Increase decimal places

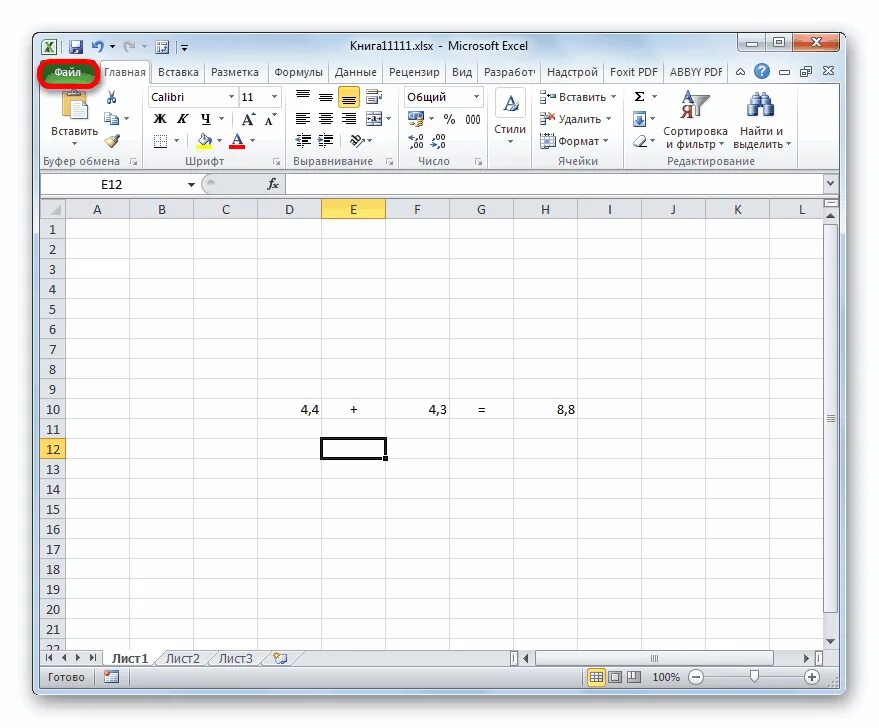(416, 141)
